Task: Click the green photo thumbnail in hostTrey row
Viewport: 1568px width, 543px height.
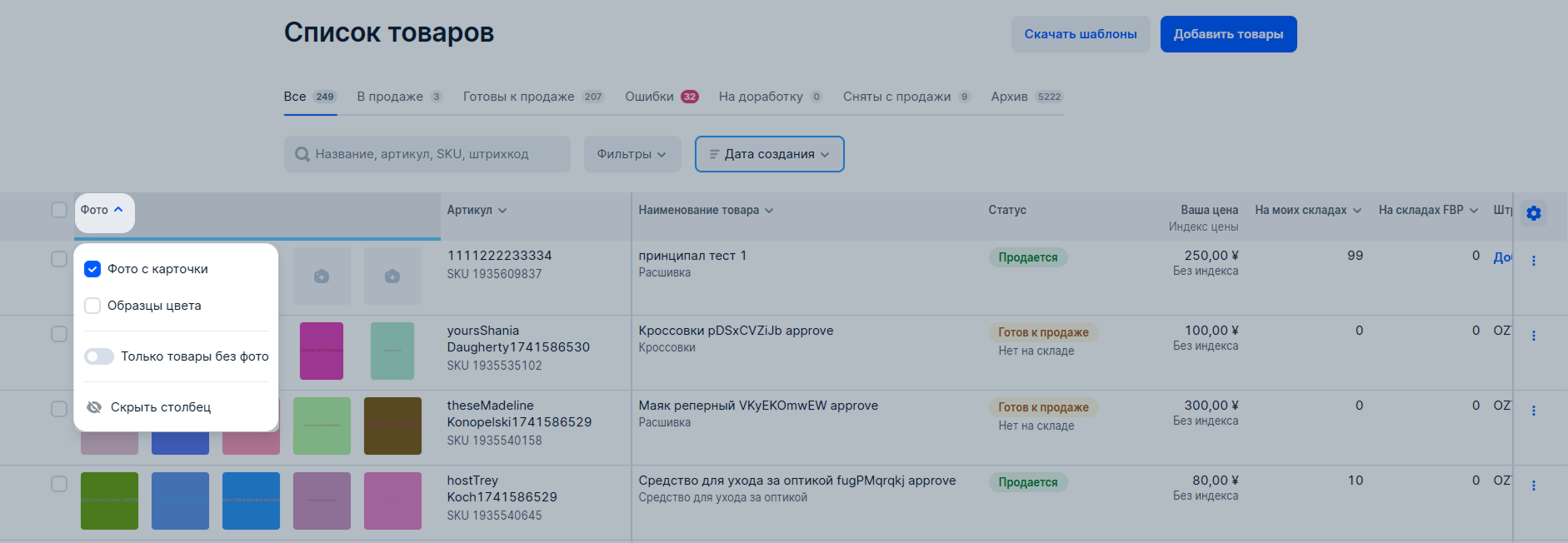Action: click(x=109, y=501)
